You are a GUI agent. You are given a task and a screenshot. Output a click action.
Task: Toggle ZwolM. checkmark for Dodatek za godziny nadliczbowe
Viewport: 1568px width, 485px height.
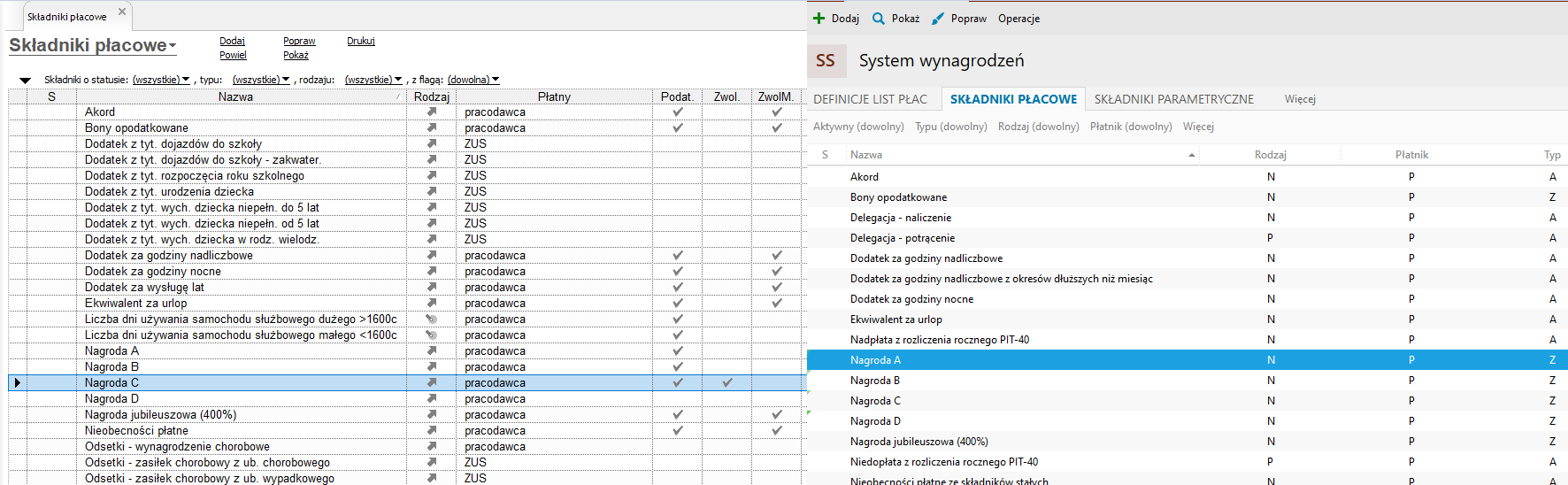pos(777,256)
